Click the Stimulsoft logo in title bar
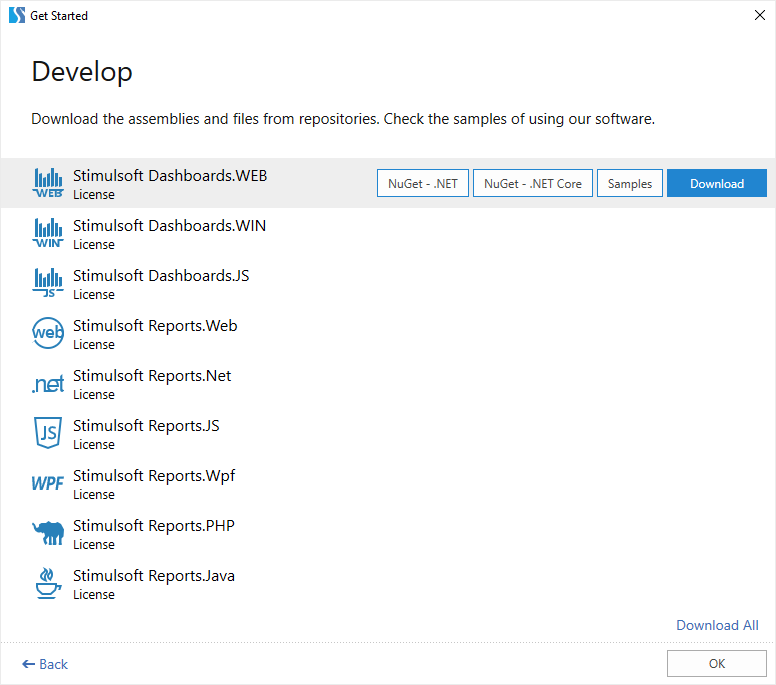776x685 pixels. click(17, 15)
